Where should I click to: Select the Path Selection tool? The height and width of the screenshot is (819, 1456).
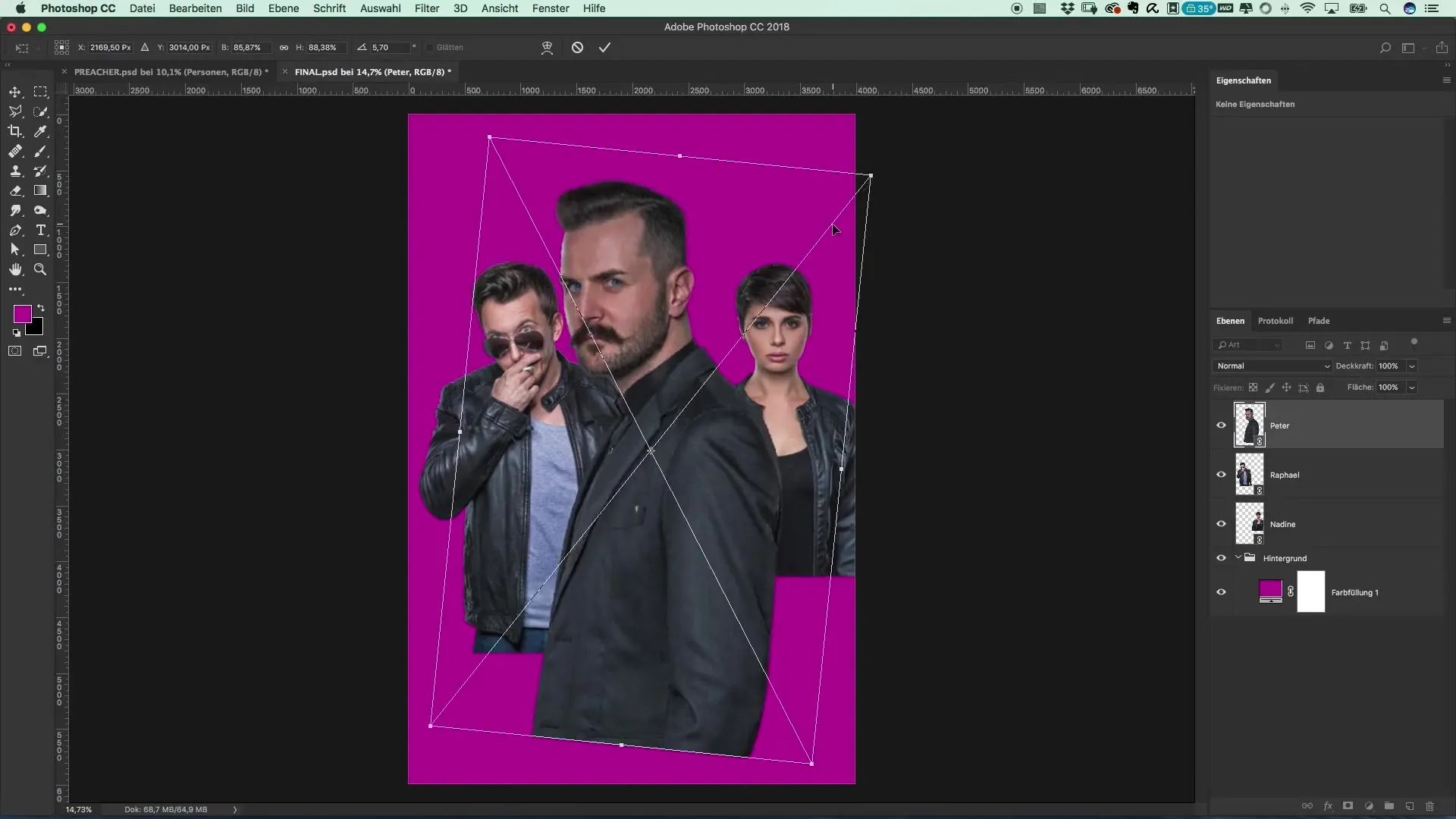click(x=15, y=249)
